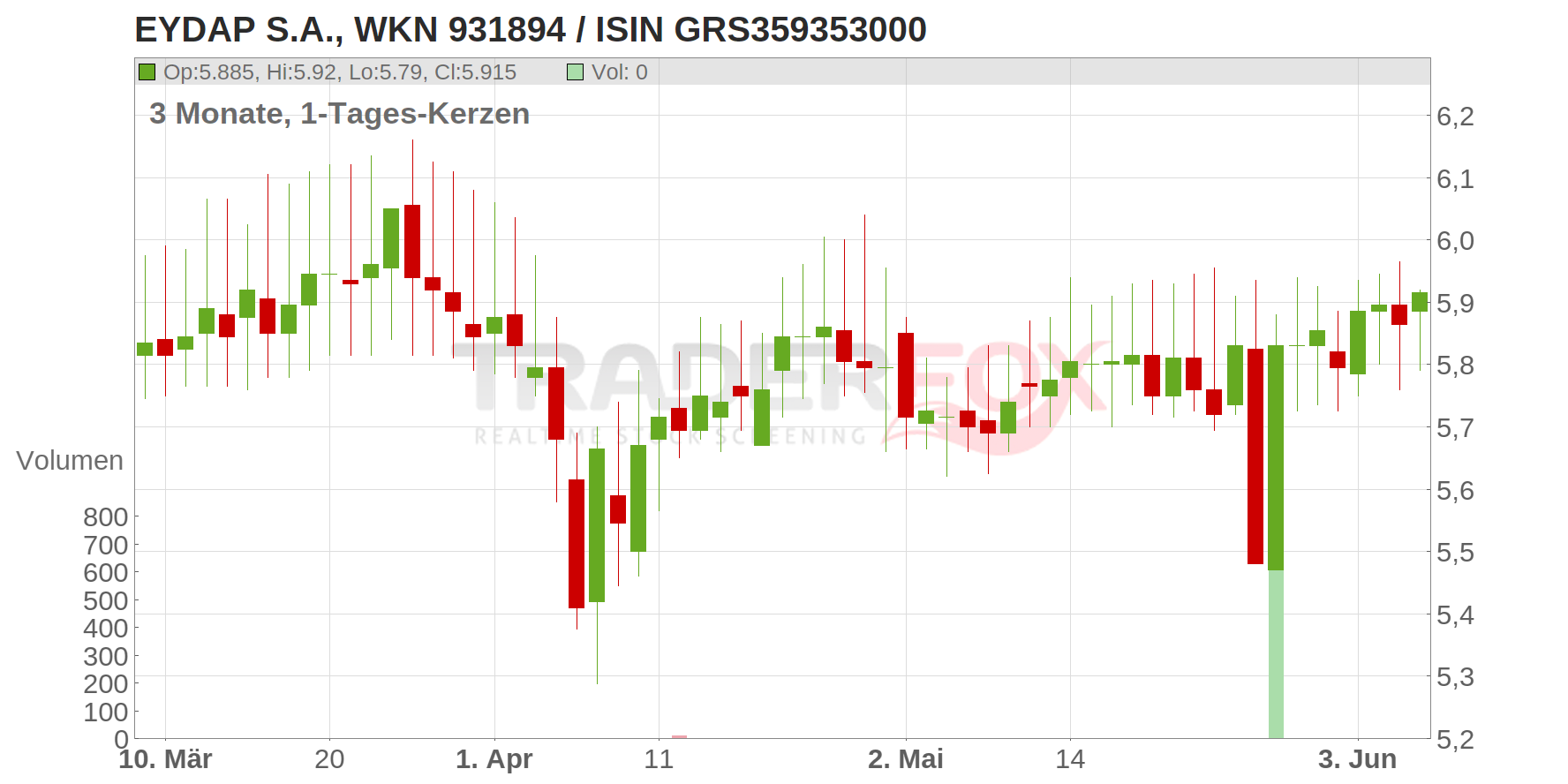Click the 600 volume axis label
The width and height of the screenshot is (1568, 784).
(106, 573)
